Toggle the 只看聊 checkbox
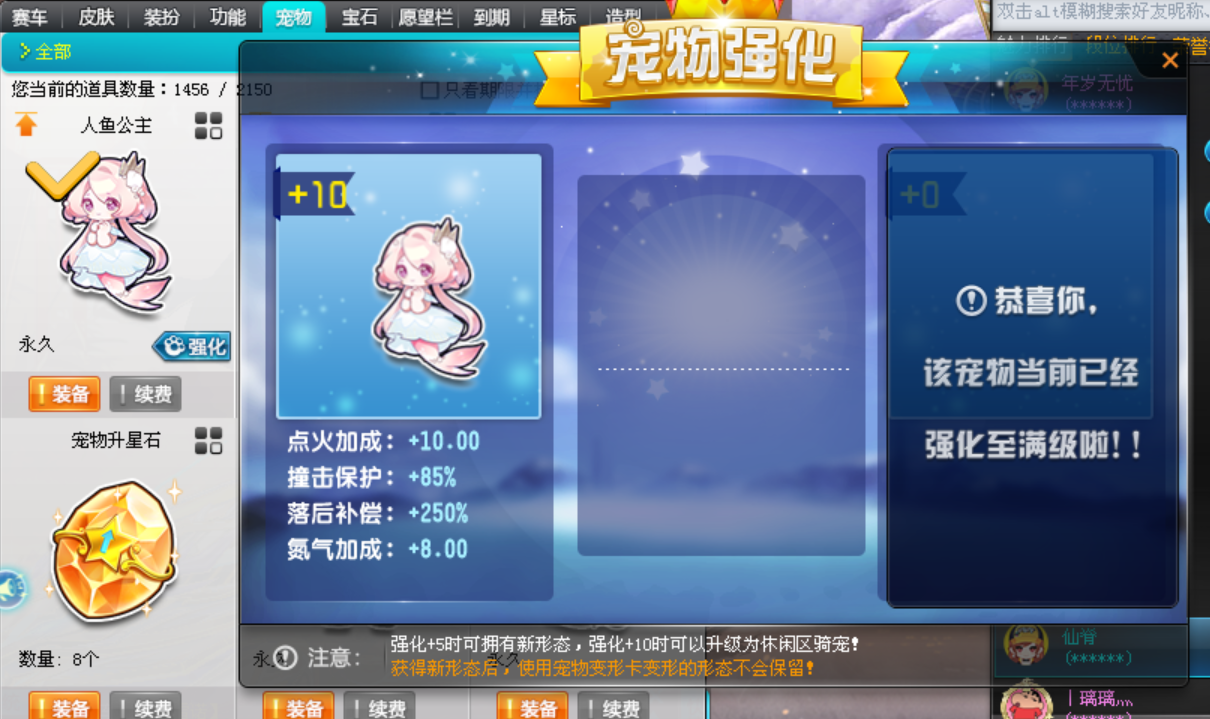The image size is (1210, 719). [x=430, y=90]
